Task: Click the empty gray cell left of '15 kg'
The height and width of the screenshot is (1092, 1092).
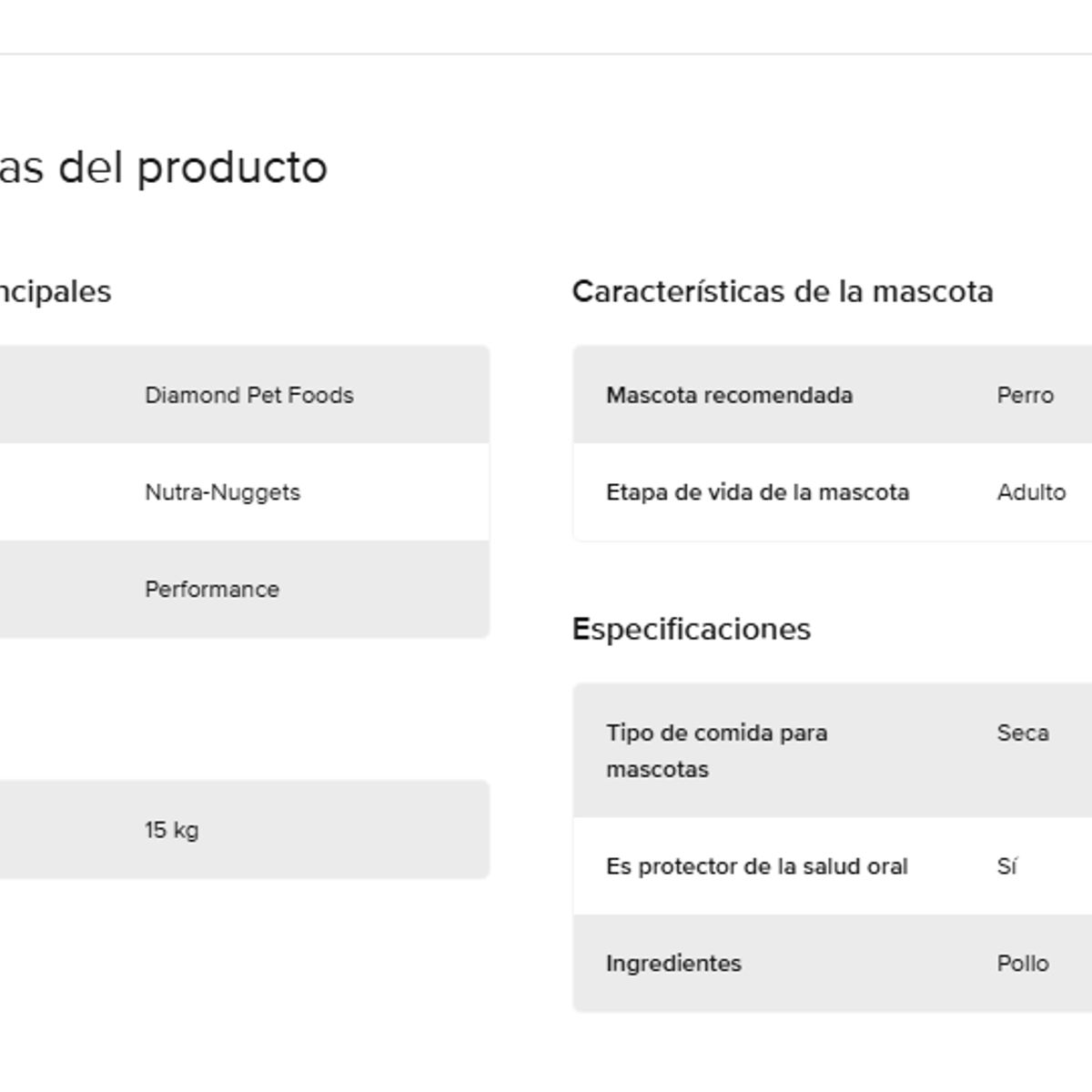Action: click(64, 830)
